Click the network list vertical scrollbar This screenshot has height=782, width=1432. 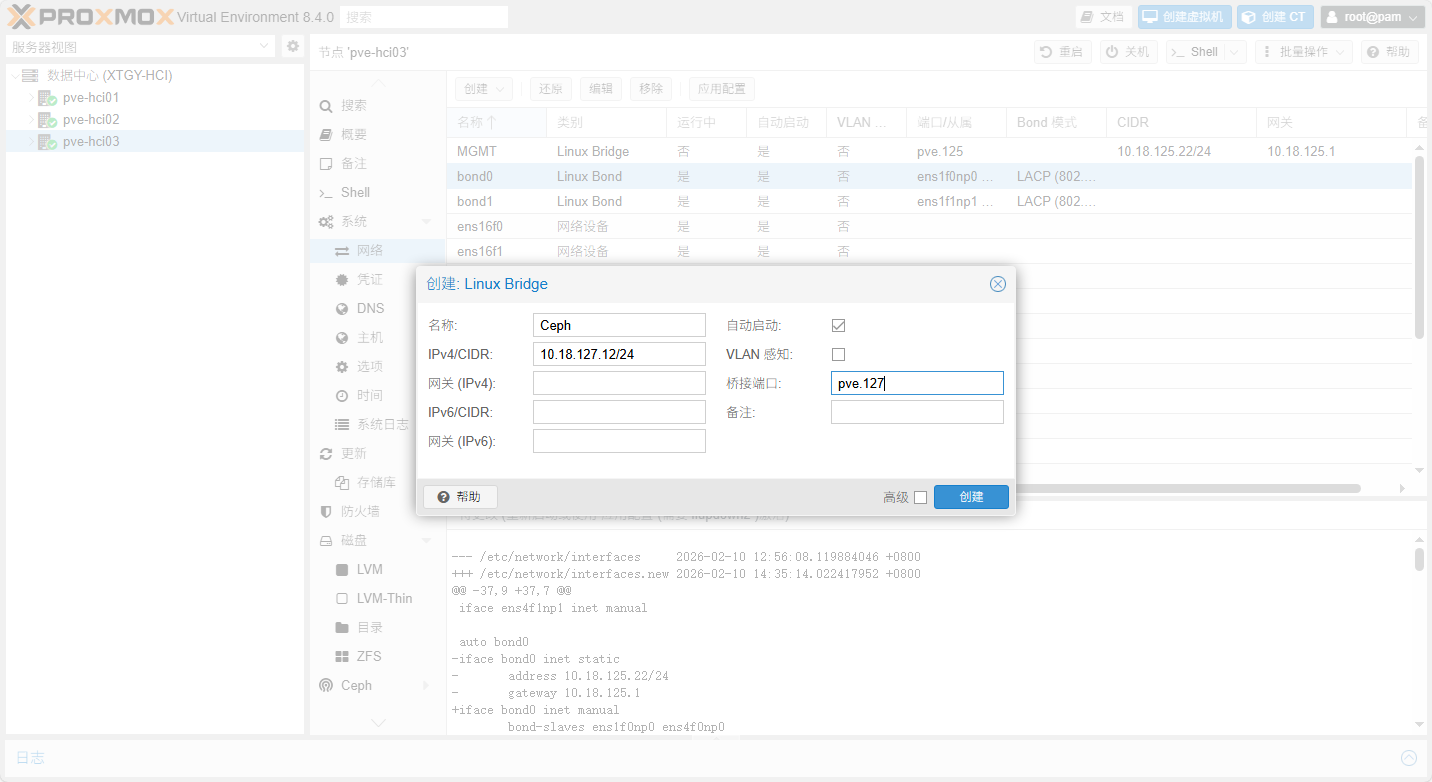[x=1419, y=248]
